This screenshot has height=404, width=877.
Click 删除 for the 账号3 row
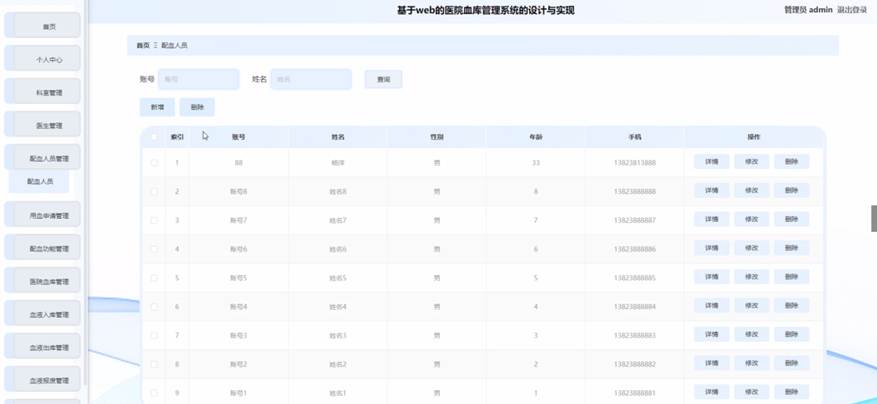(791, 334)
